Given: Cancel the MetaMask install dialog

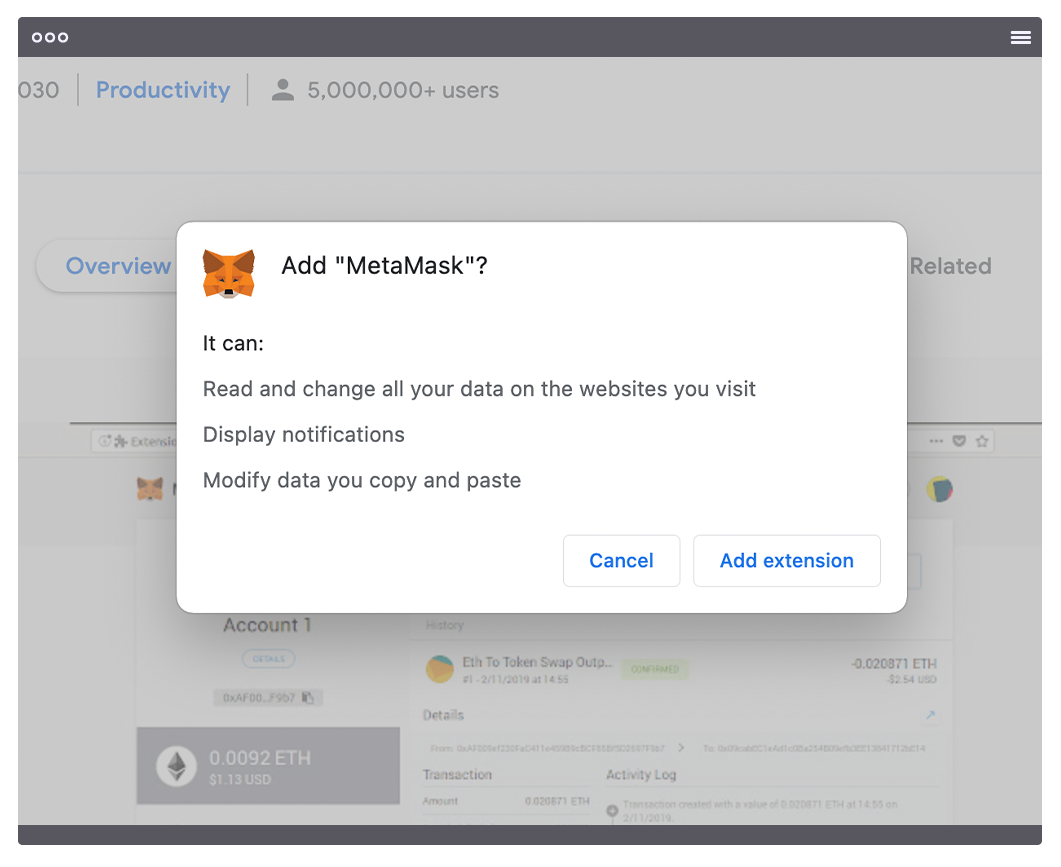Looking at the screenshot, I should [x=621, y=560].
